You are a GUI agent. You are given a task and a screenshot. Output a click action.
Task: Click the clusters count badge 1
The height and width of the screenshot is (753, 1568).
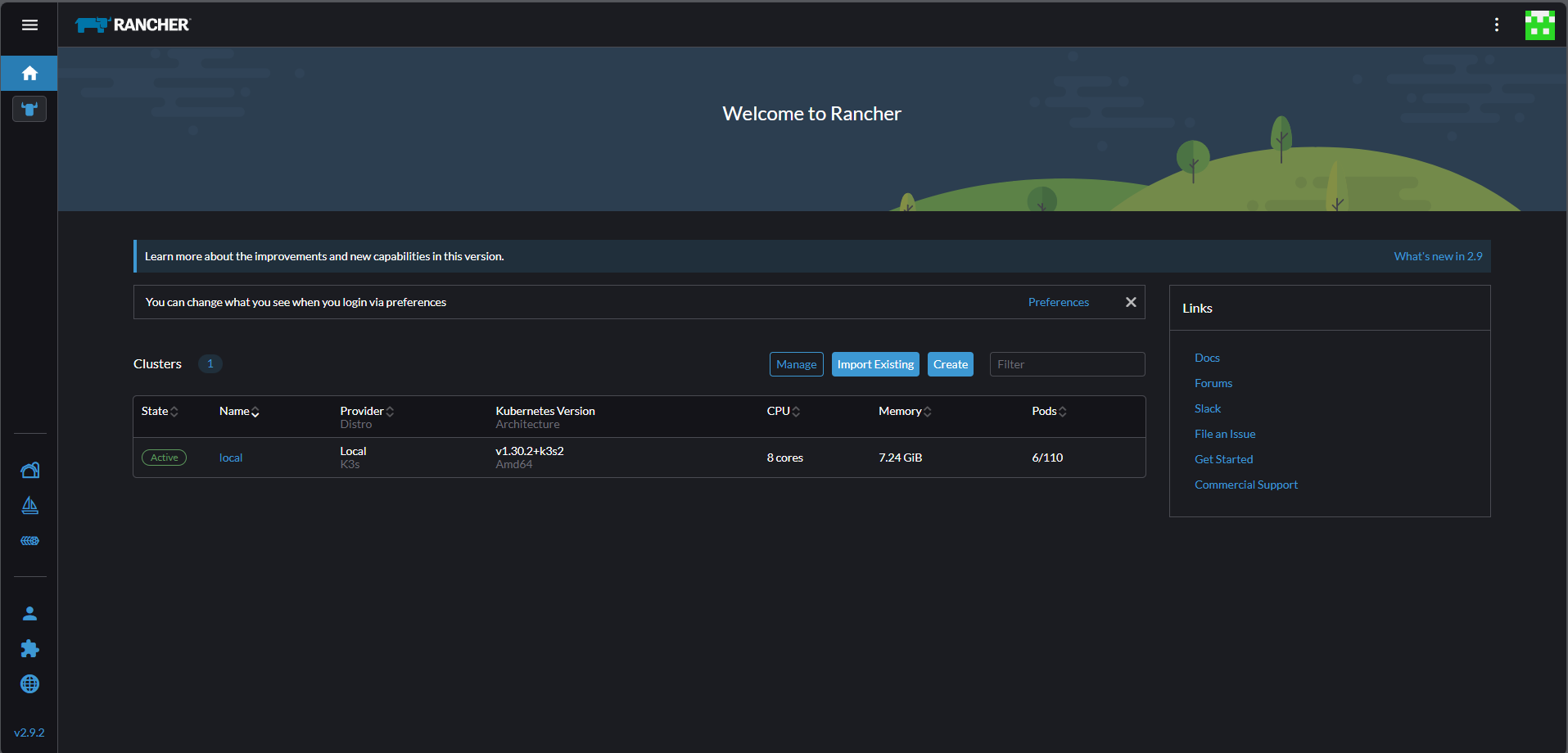tap(210, 363)
